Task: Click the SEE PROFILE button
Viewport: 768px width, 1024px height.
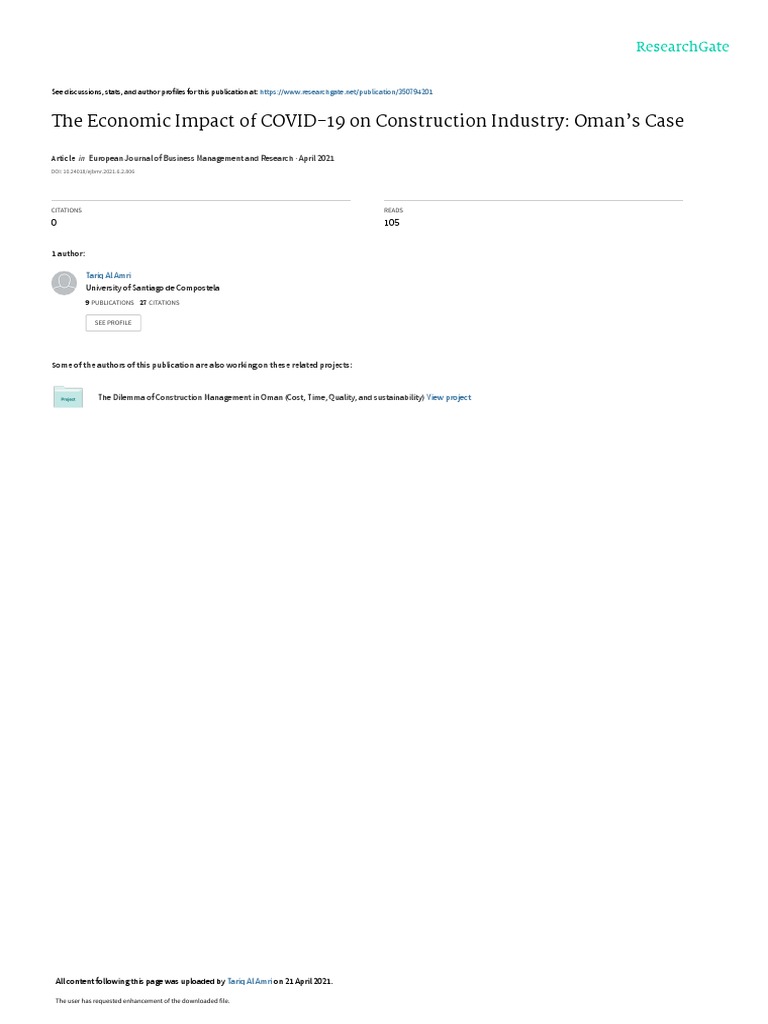Action: tap(113, 323)
